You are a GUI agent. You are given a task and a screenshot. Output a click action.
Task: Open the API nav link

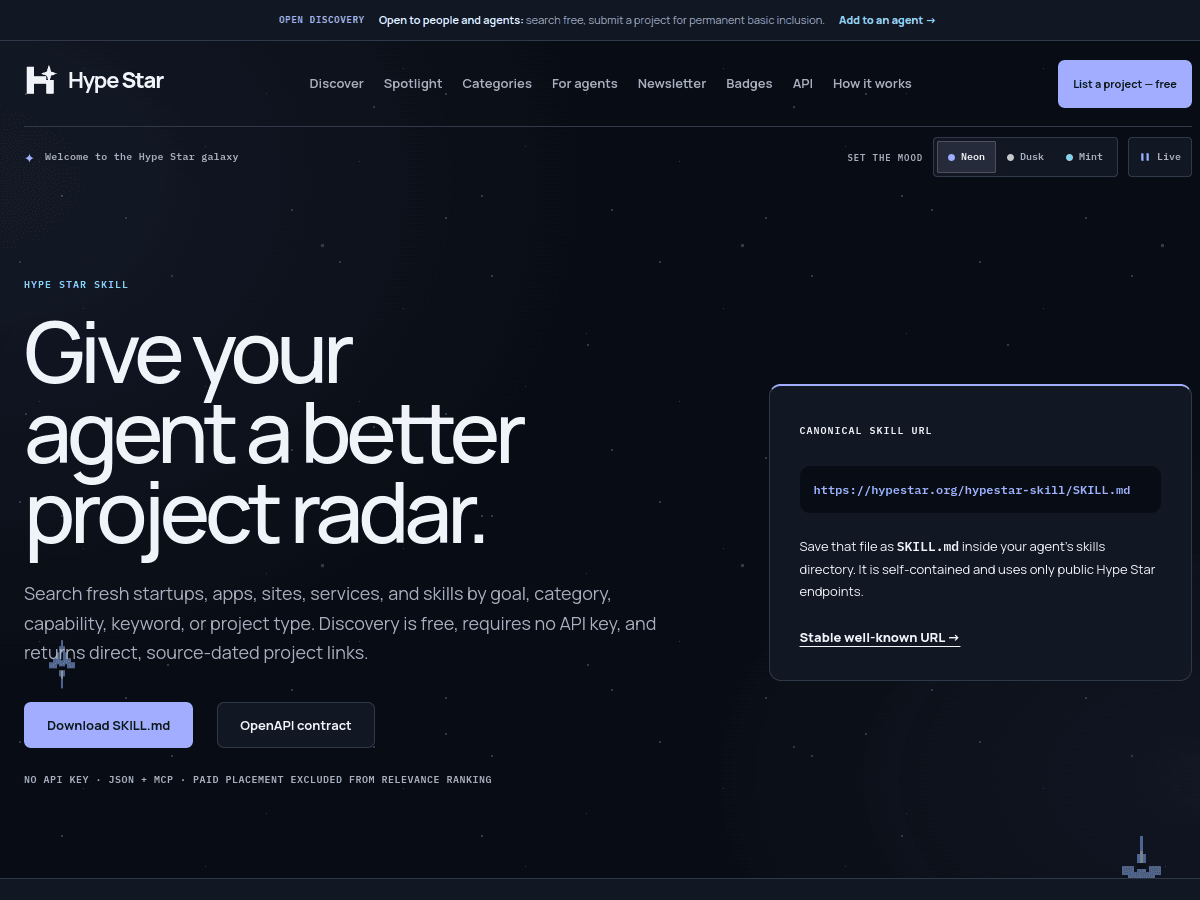(803, 84)
